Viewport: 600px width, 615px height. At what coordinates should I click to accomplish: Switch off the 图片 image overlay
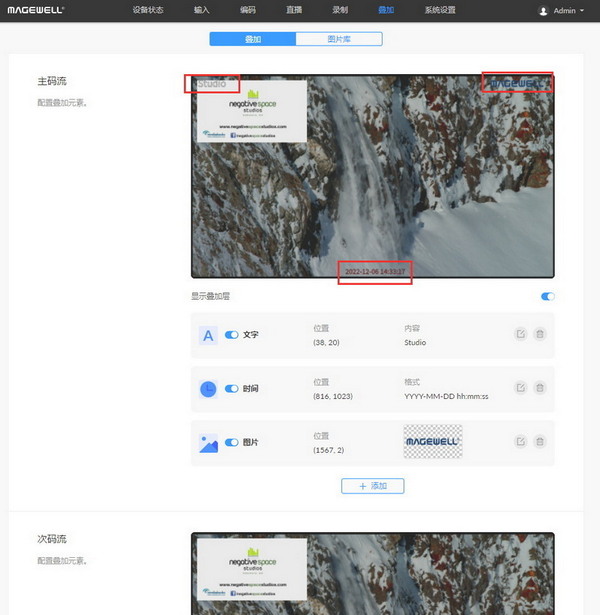[x=232, y=442]
